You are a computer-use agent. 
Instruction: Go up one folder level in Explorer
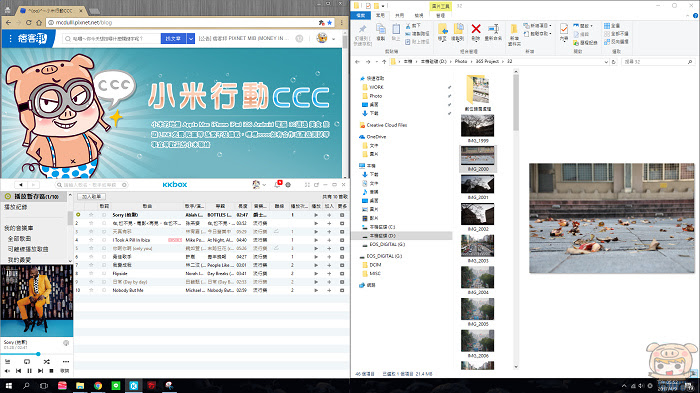click(384, 62)
